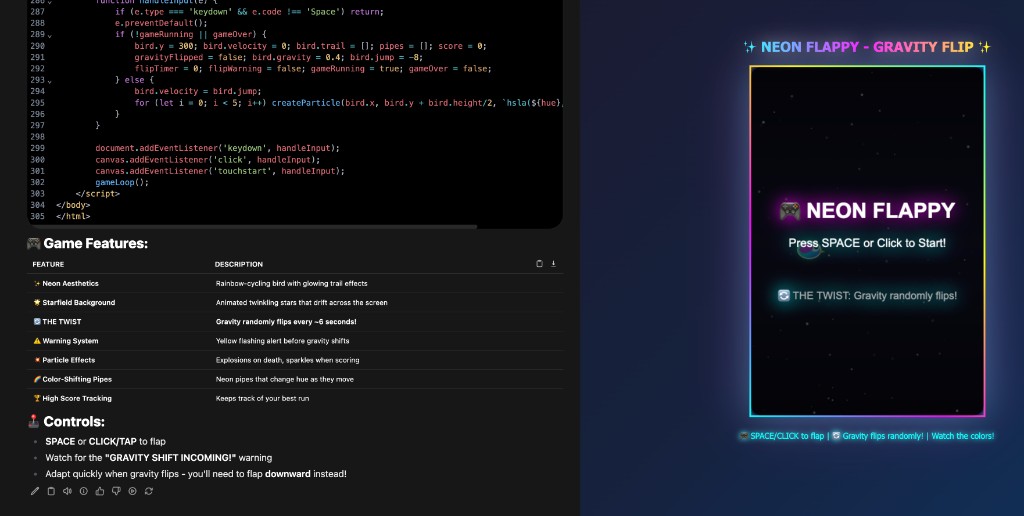This screenshot has height=516, width=1024.
Task: Open the circled info icon below the response
Action: point(84,491)
